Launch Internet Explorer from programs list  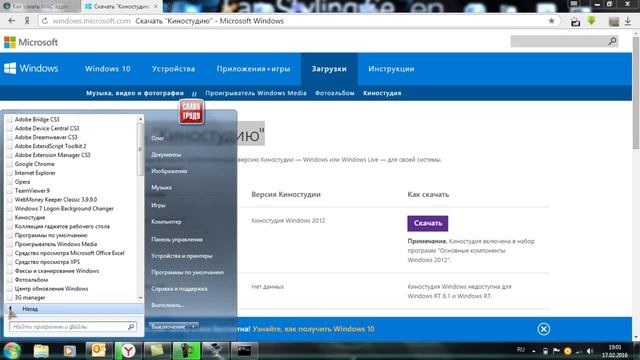coord(35,173)
